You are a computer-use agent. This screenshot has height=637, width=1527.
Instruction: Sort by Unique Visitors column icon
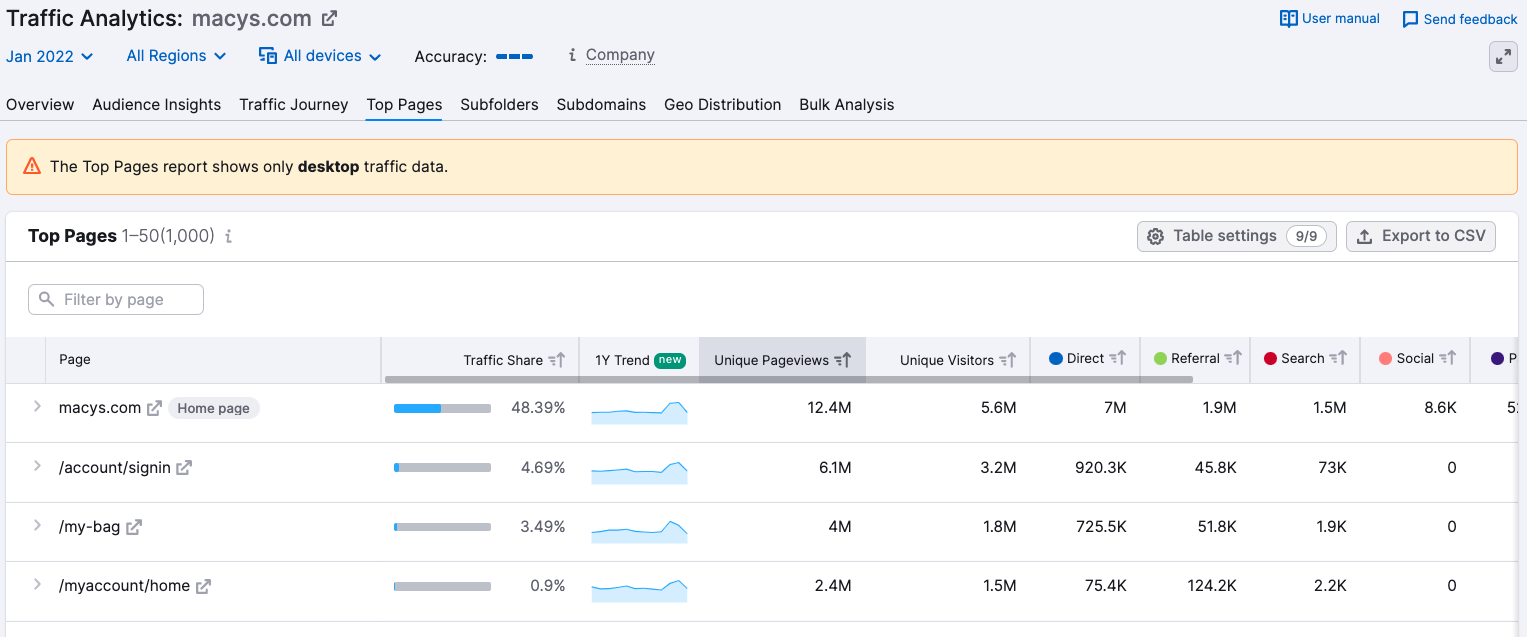pyautogui.click(x=1008, y=360)
